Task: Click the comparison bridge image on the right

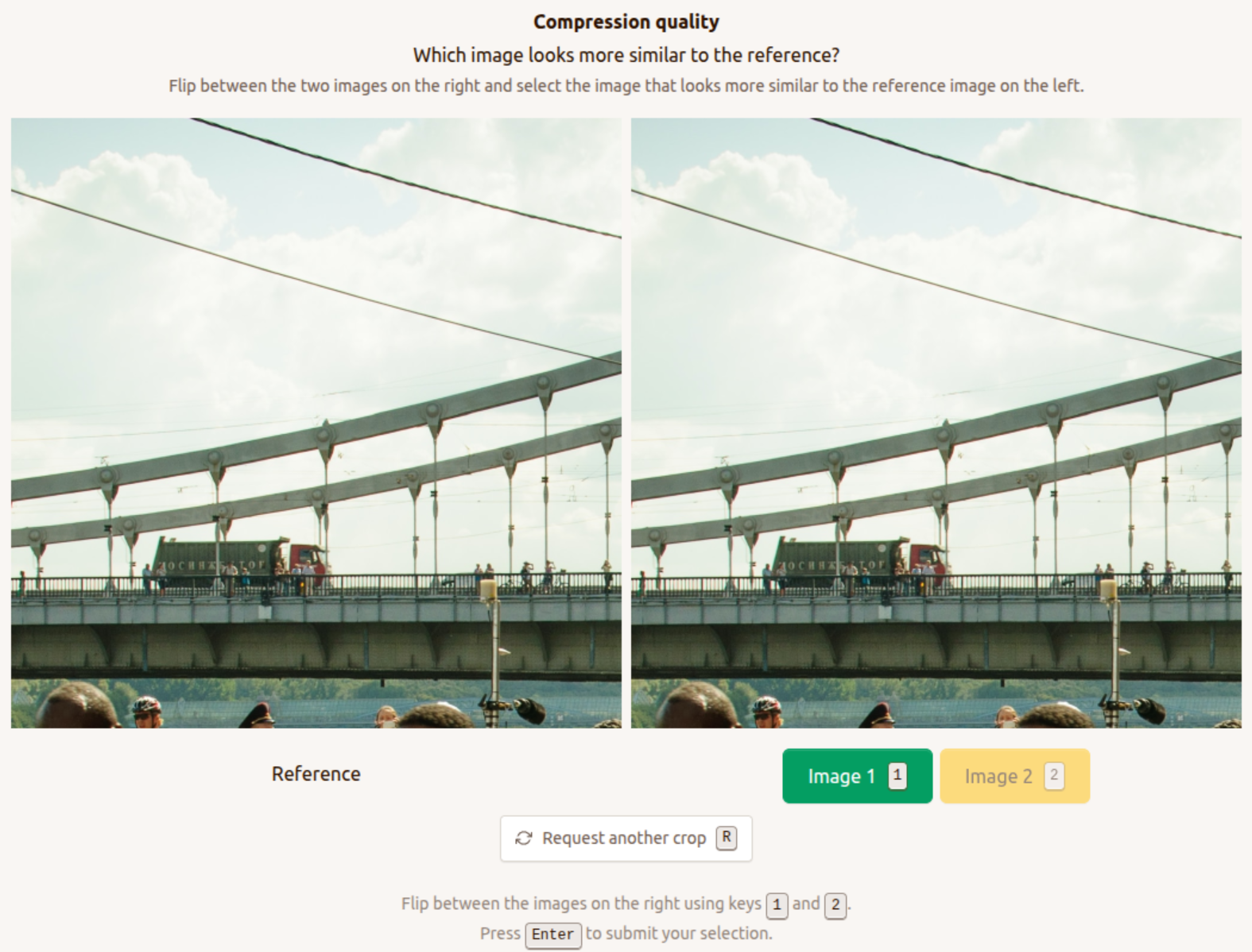Action: (936, 423)
